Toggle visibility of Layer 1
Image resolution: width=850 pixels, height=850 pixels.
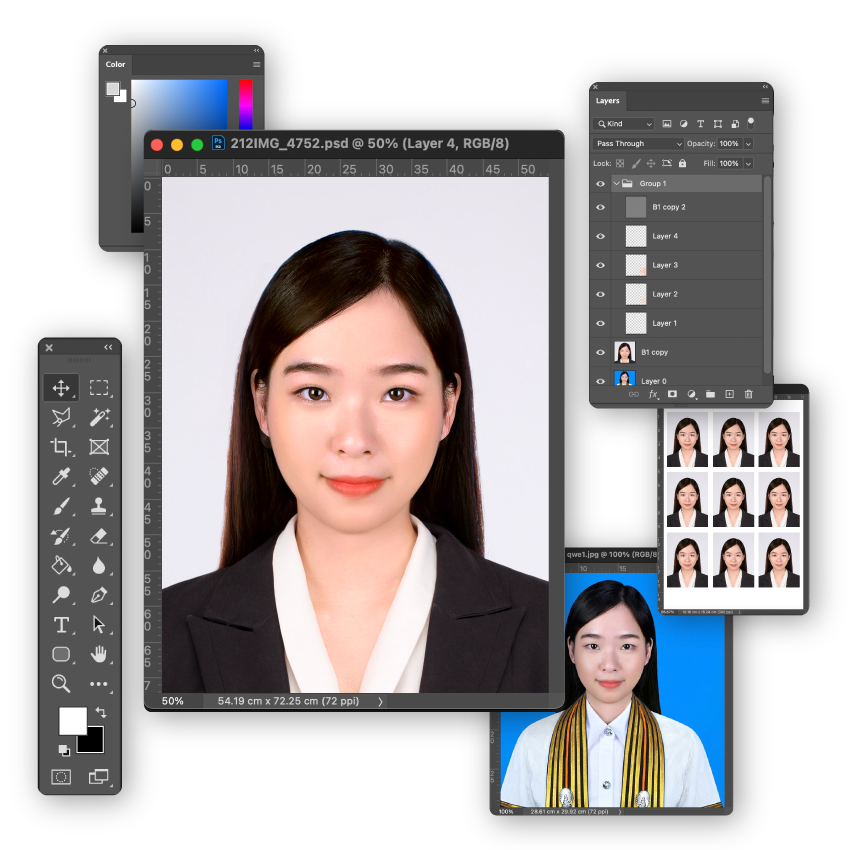click(x=600, y=323)
